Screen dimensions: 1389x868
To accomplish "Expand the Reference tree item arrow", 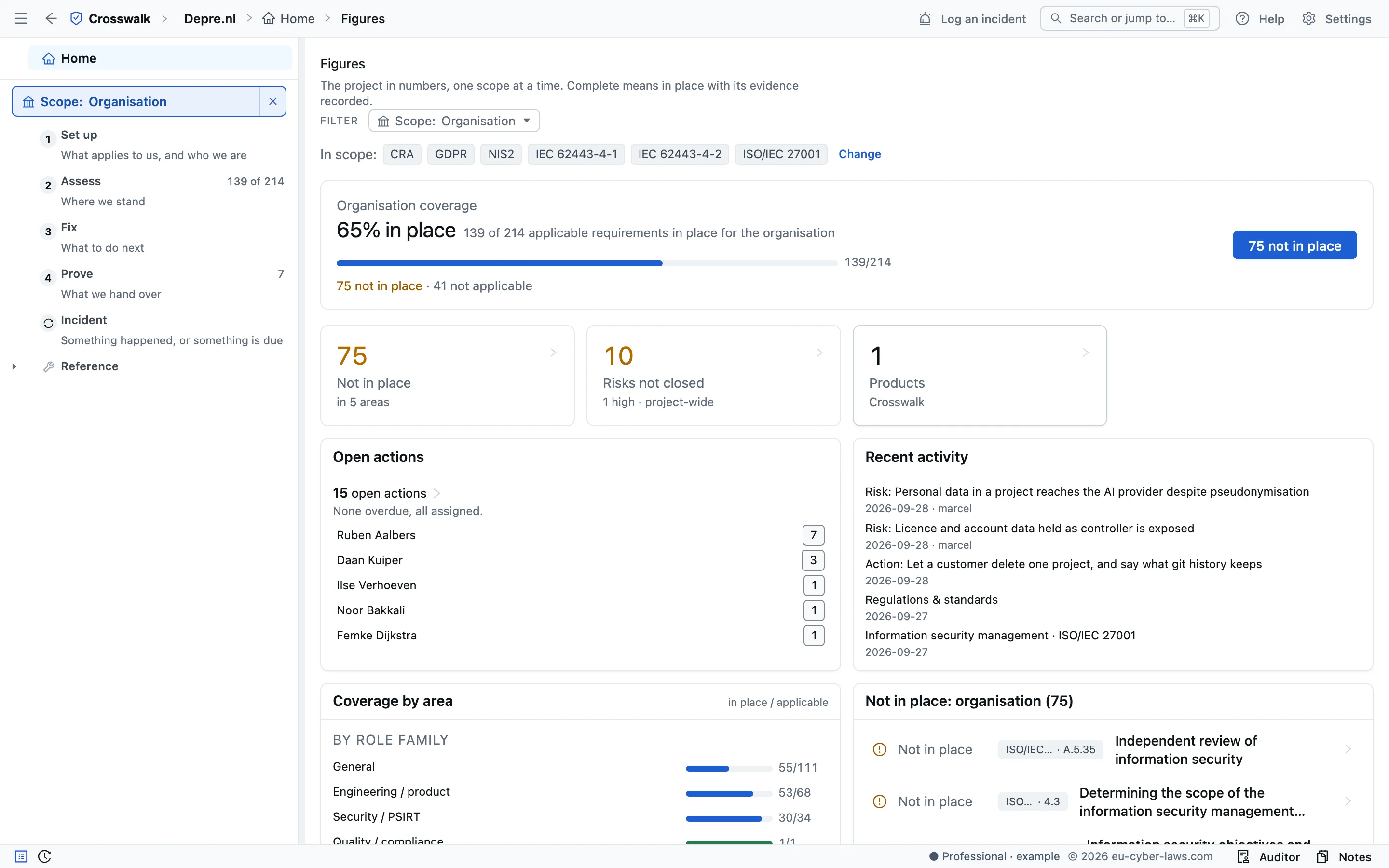I will point(14,366).
